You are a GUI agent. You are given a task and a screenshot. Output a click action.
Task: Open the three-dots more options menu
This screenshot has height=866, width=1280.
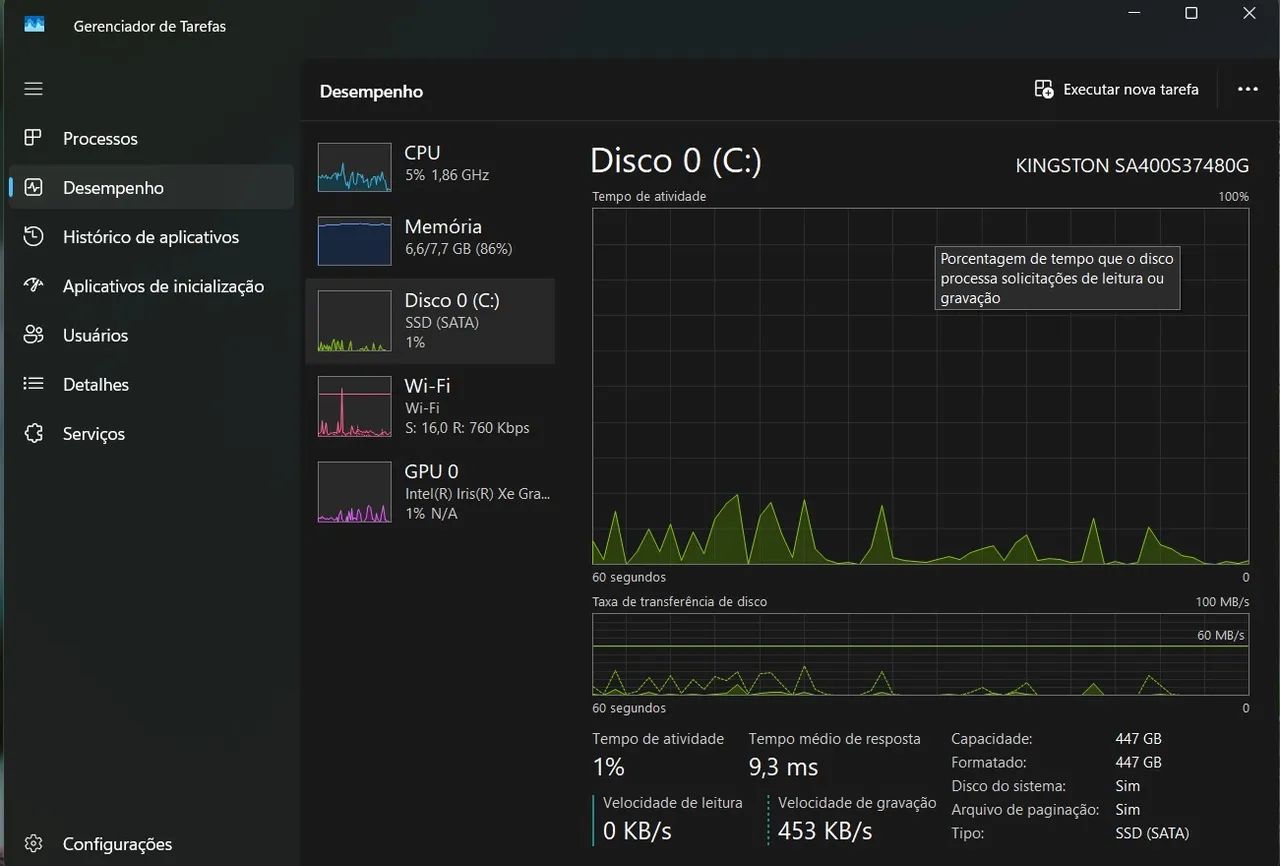click(1247, 89)
